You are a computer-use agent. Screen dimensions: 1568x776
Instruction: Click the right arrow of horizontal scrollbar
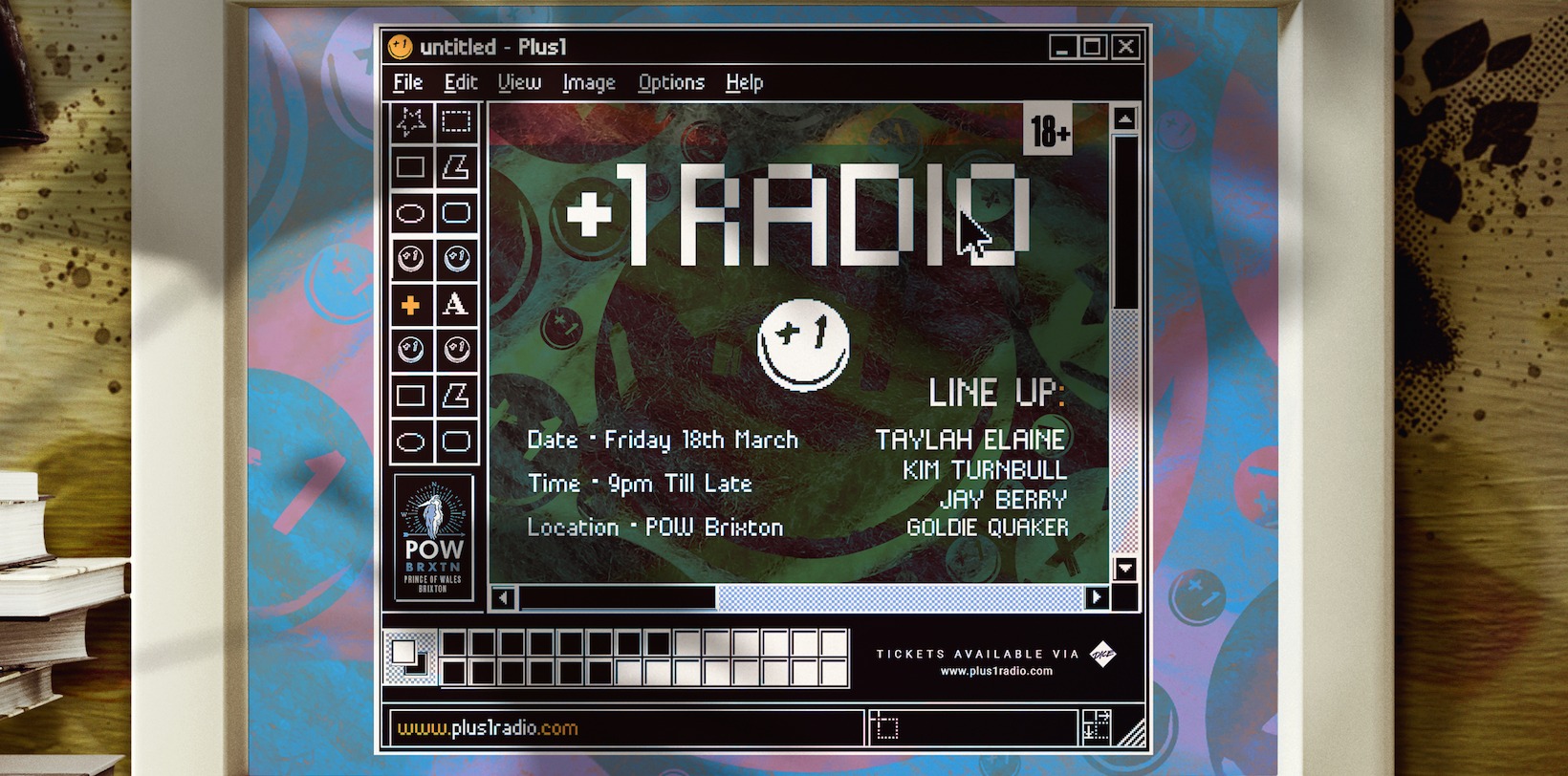coord(1097,598)
